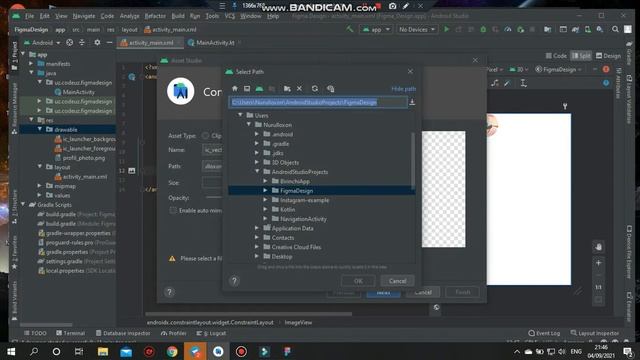Open the VCS menu
Viewport: 640px width, 360px height.
pos(230,16)
